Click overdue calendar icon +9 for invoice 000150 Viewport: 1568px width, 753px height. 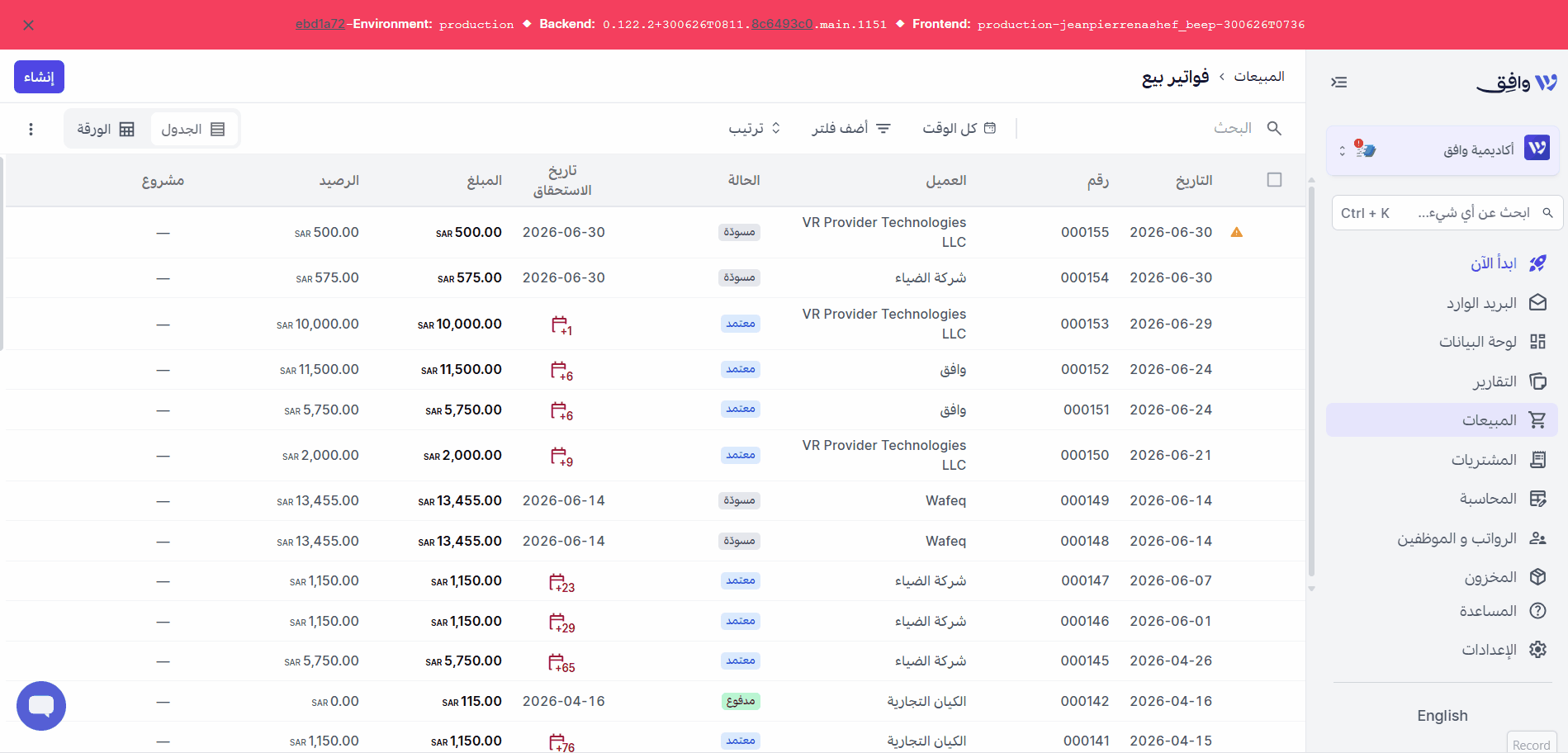[561, 457]
